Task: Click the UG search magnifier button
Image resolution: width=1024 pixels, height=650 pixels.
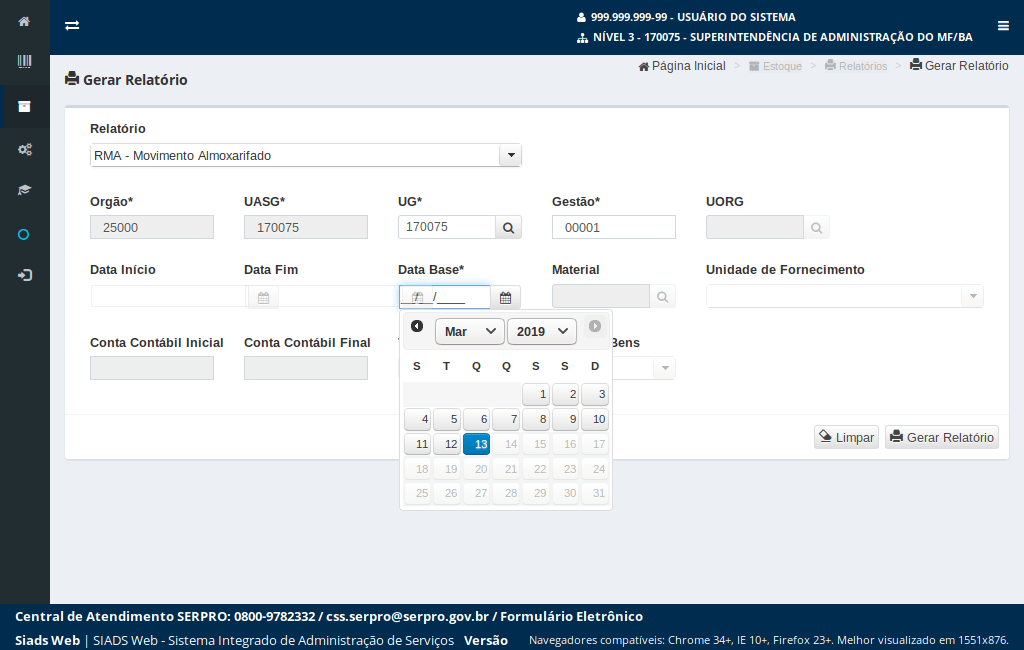Action: pos(508,227)
